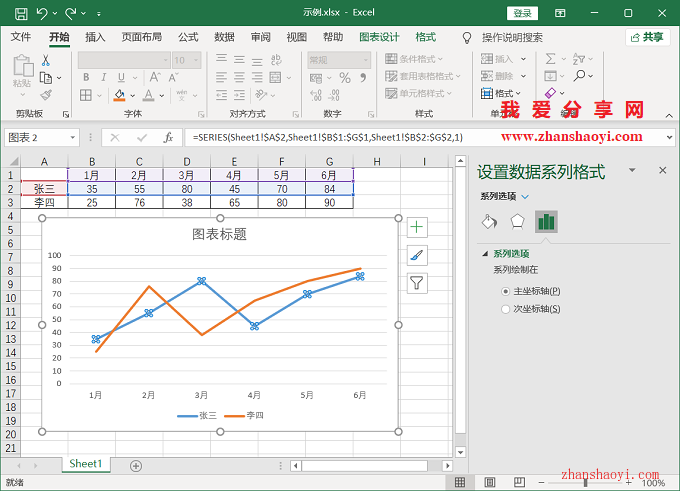Select cell A2 containing 张三
Viewport: 680px width, 491px height.
44,189
